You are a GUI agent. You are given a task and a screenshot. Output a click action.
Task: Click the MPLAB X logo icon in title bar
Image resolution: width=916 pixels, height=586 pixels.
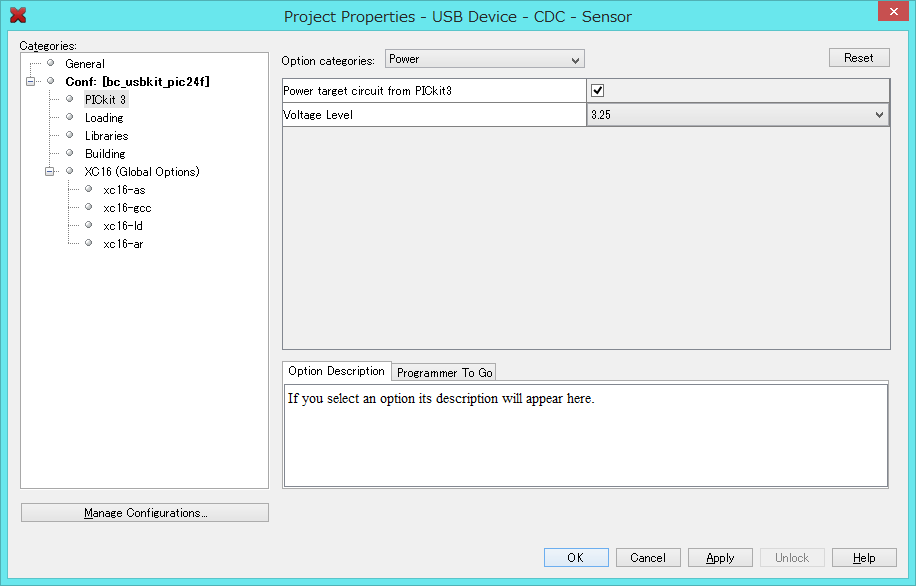(x=17, y=16)
